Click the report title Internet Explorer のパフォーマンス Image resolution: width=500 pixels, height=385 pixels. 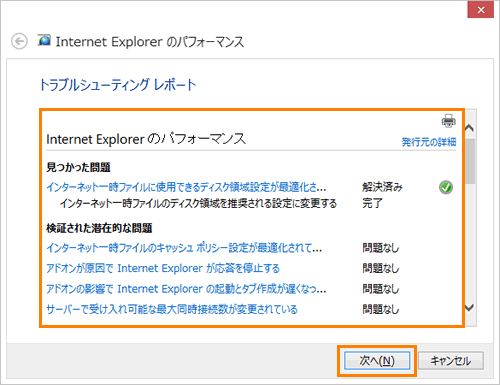(x=146, y=139)
